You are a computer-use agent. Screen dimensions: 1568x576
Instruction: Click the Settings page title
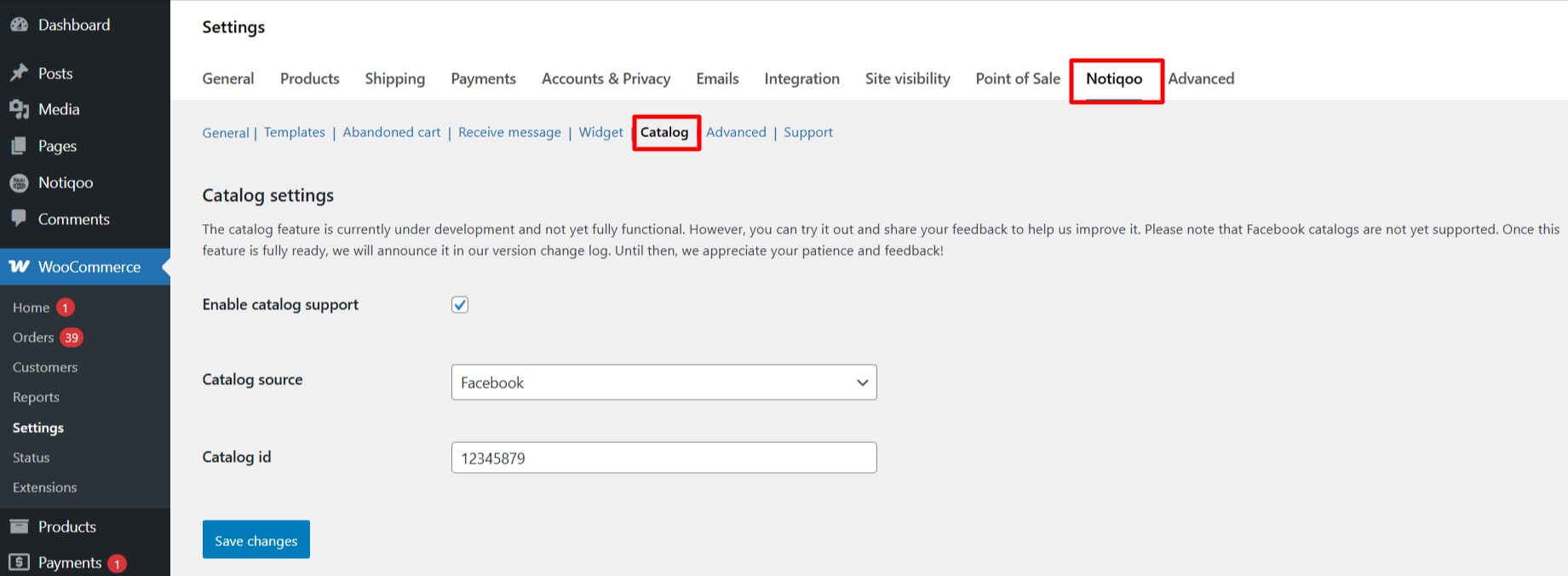(x=233, y=27)
